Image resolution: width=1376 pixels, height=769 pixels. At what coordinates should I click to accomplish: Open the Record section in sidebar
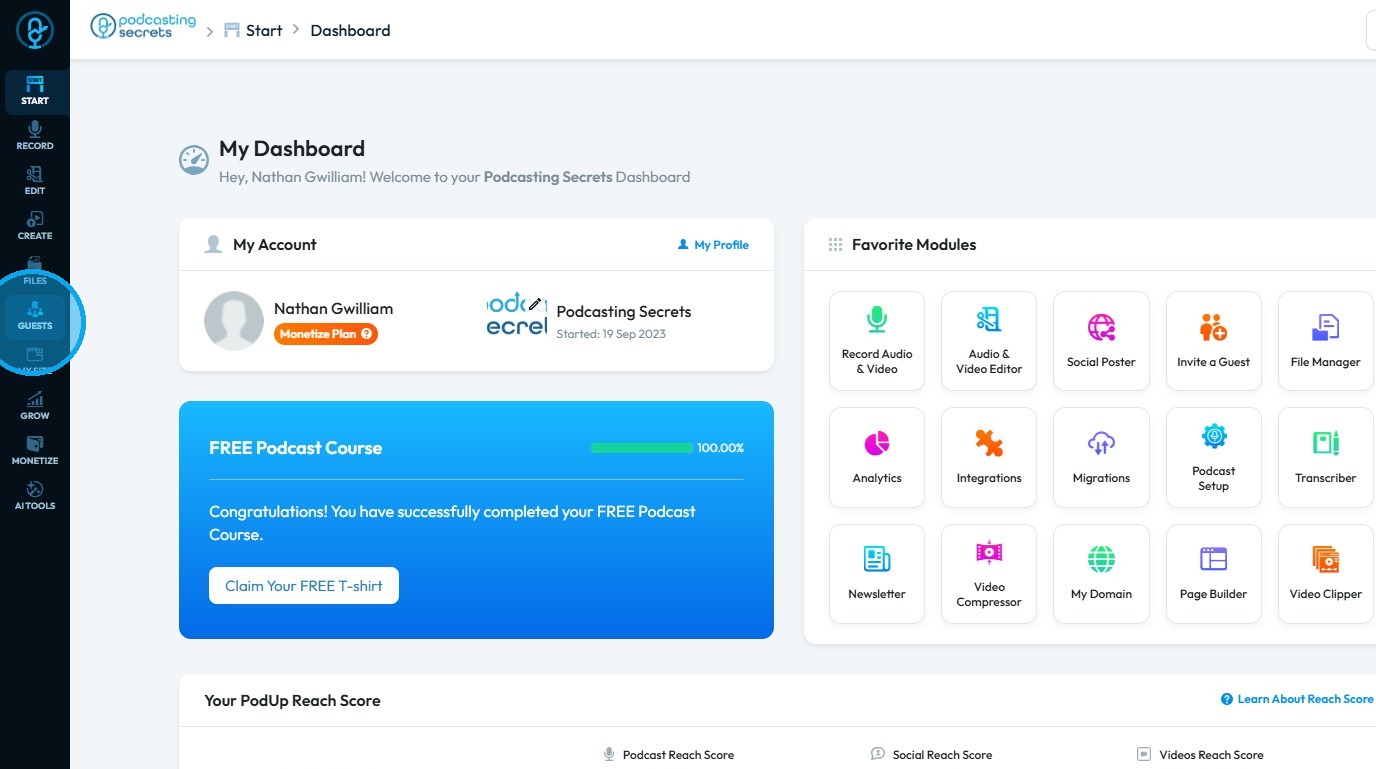(35, 137)
